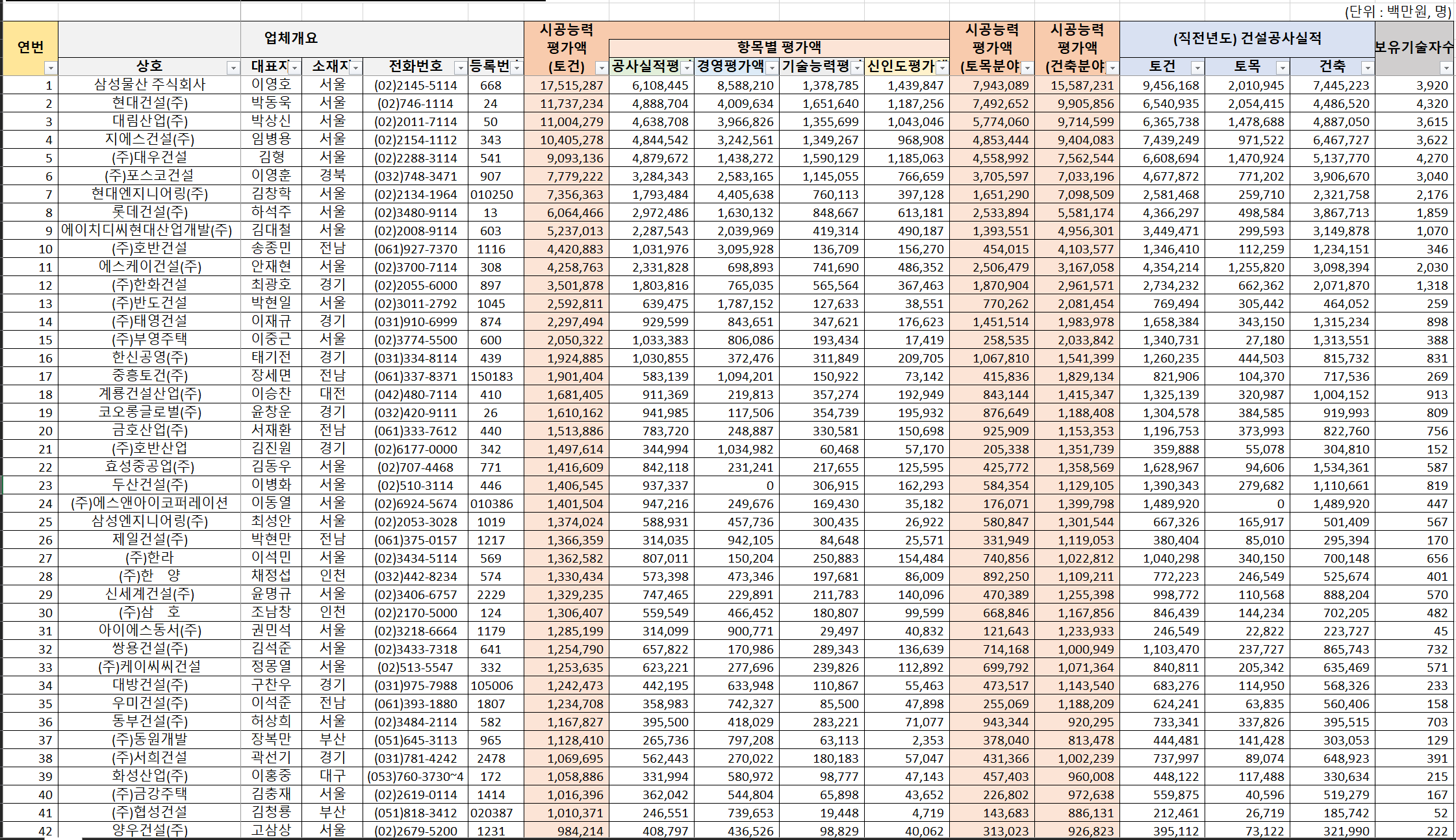The height and width of the screenshot is (840, 1456).
Task: Open the 경영평가액 filter dropdown
Action: tap(772, 68)
